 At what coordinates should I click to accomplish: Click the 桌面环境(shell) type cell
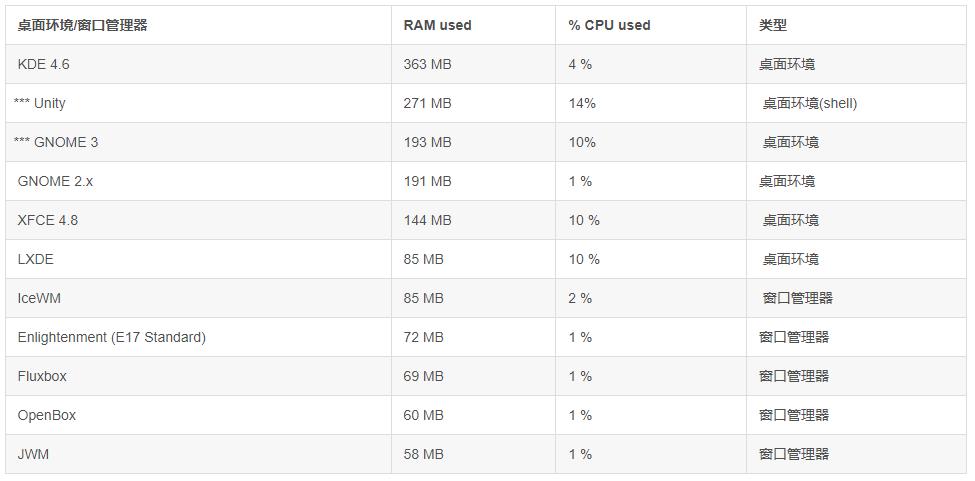point(810,103)
